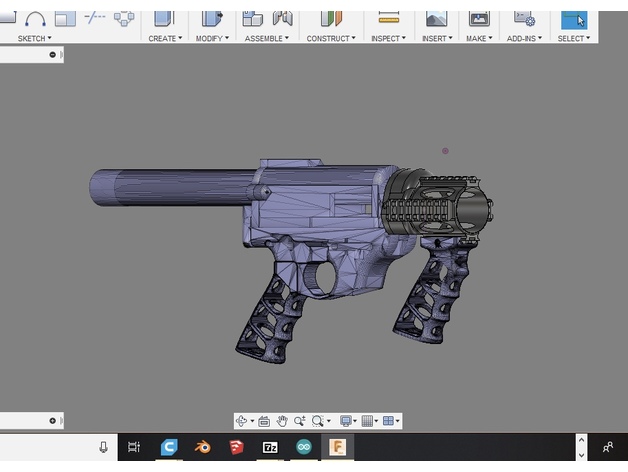Click the Viewports layout icon
The width and height of the screenshot is (628, 472).
coord(390,421)
